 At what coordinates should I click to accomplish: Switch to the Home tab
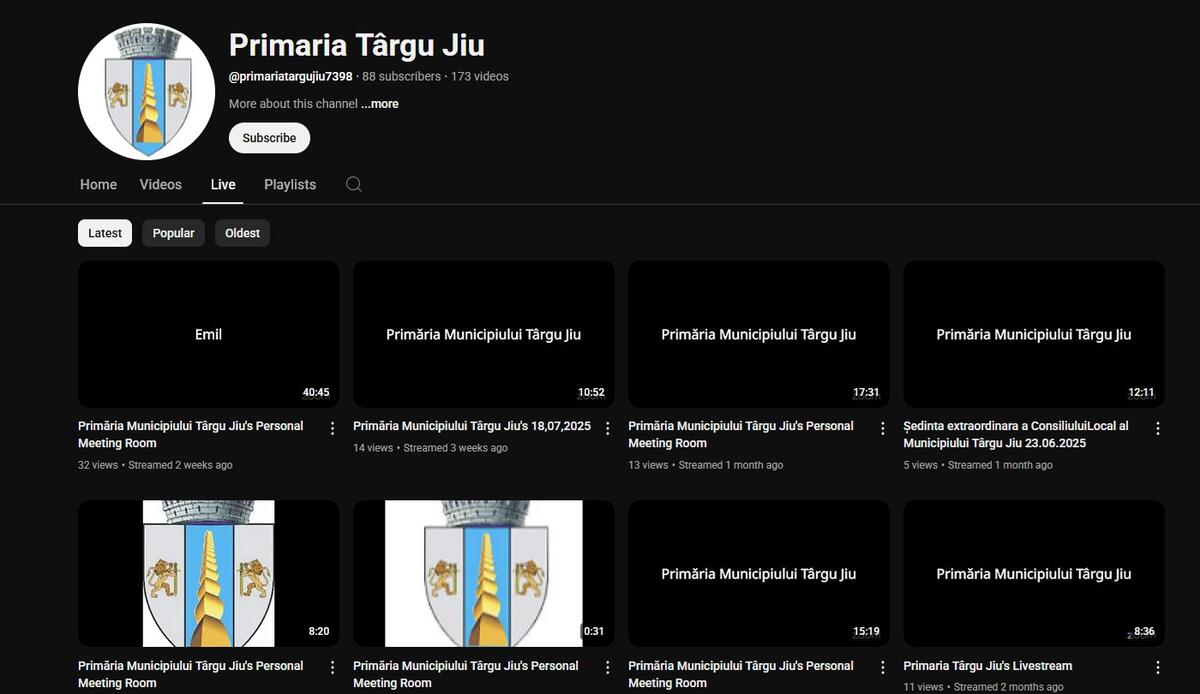click(x=98, y=184)
